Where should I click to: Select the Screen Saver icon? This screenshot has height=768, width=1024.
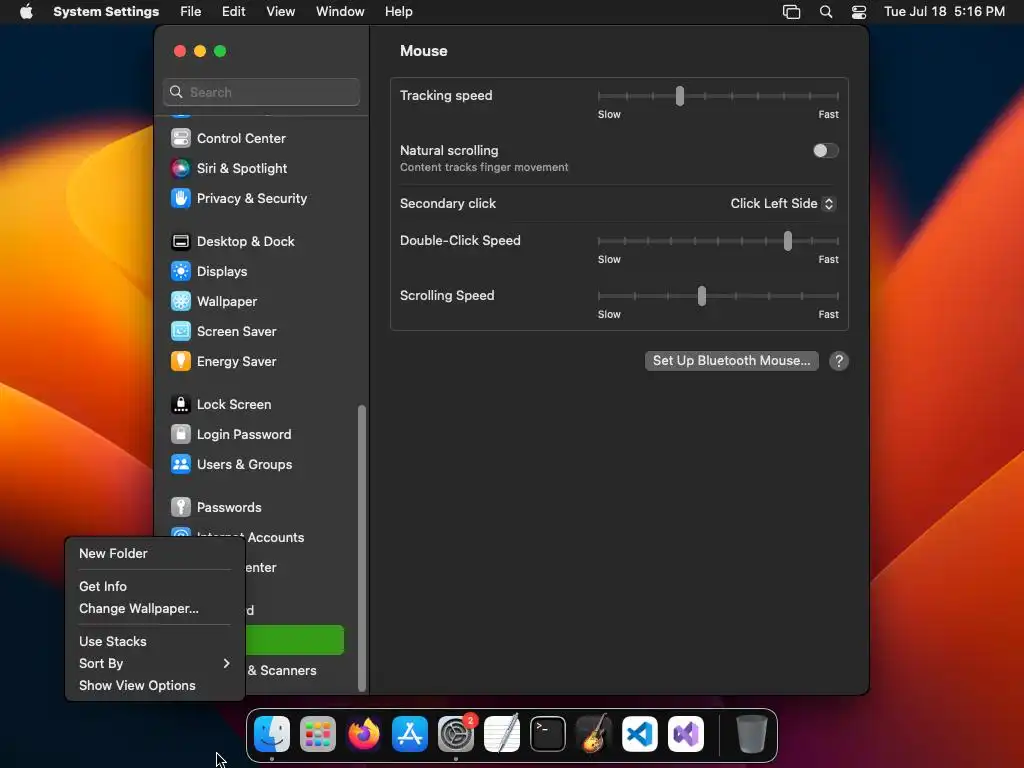tap(181, 331)
